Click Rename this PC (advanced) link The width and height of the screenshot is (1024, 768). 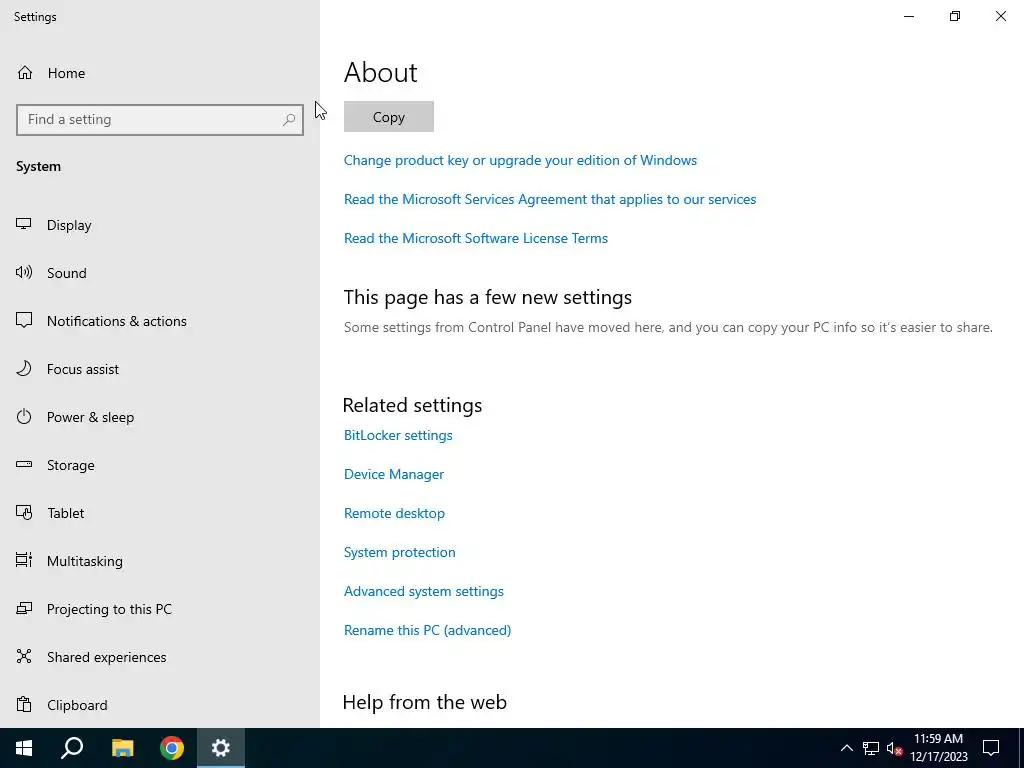point(427,630)
